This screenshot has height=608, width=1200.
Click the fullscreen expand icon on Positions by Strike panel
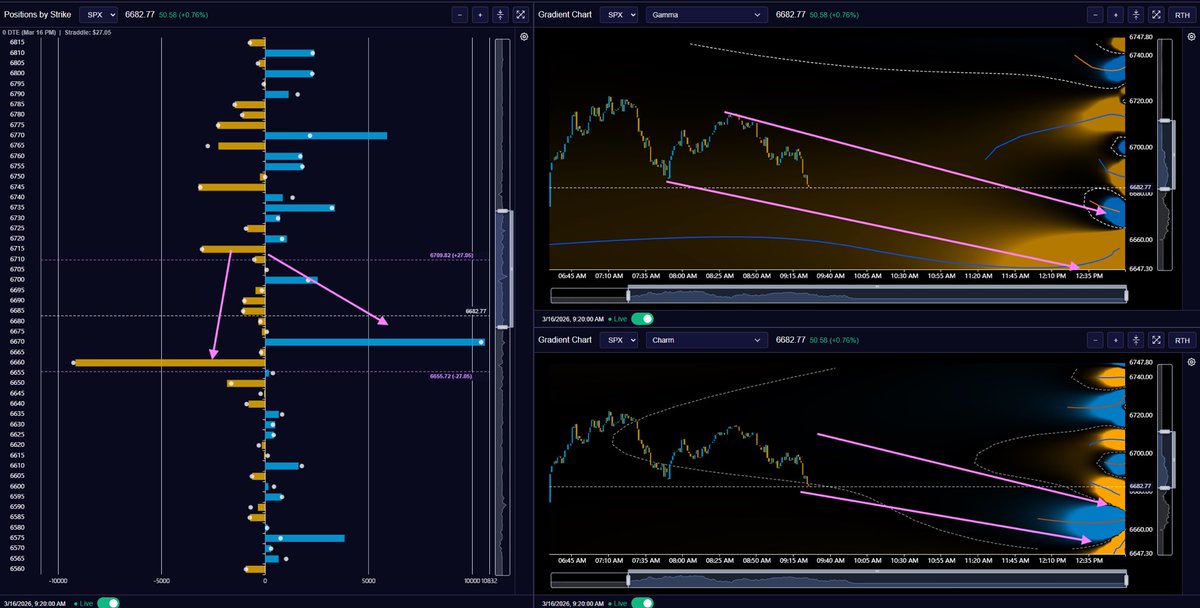tap(520, 14)
